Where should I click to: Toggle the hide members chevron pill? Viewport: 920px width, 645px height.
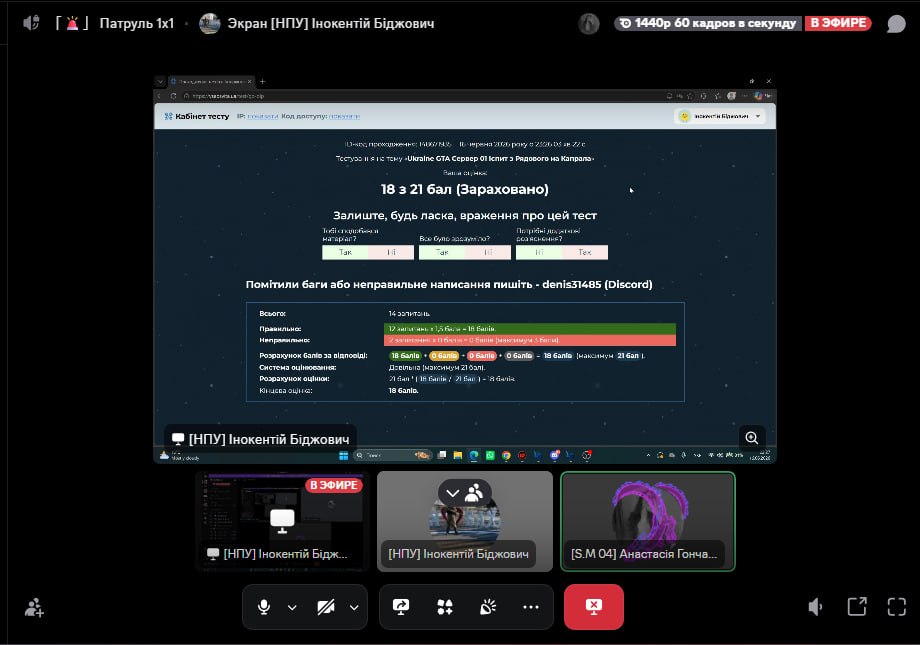(465, 493)
